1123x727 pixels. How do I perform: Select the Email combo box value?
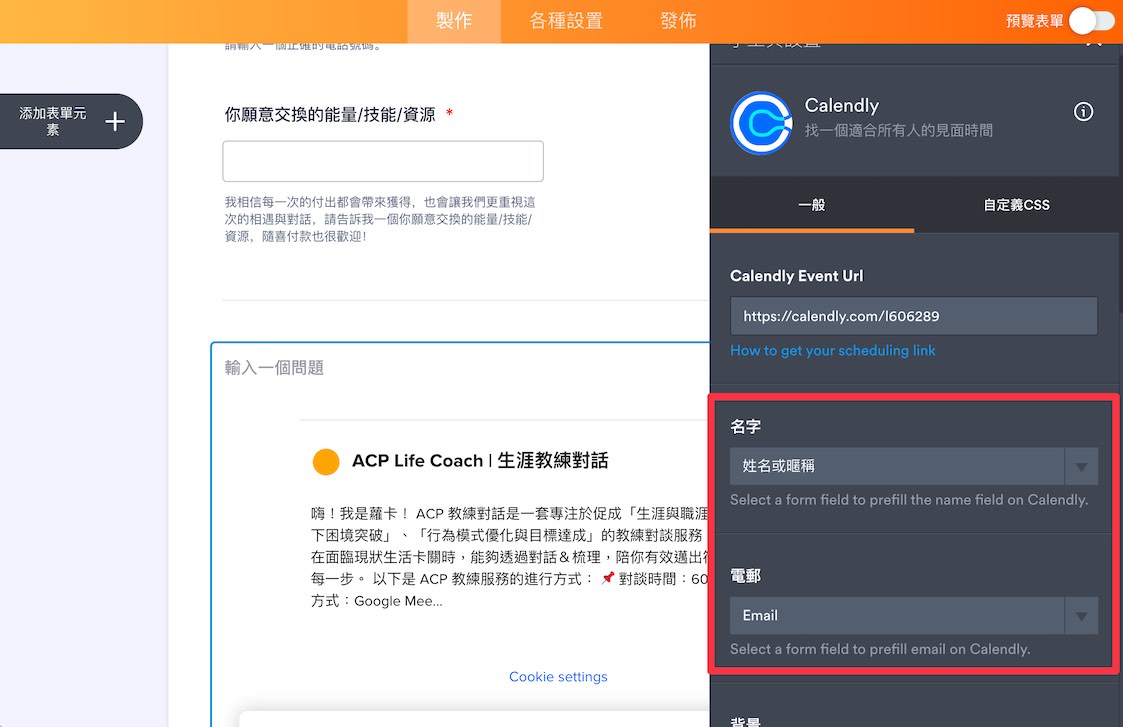point(913,616)
